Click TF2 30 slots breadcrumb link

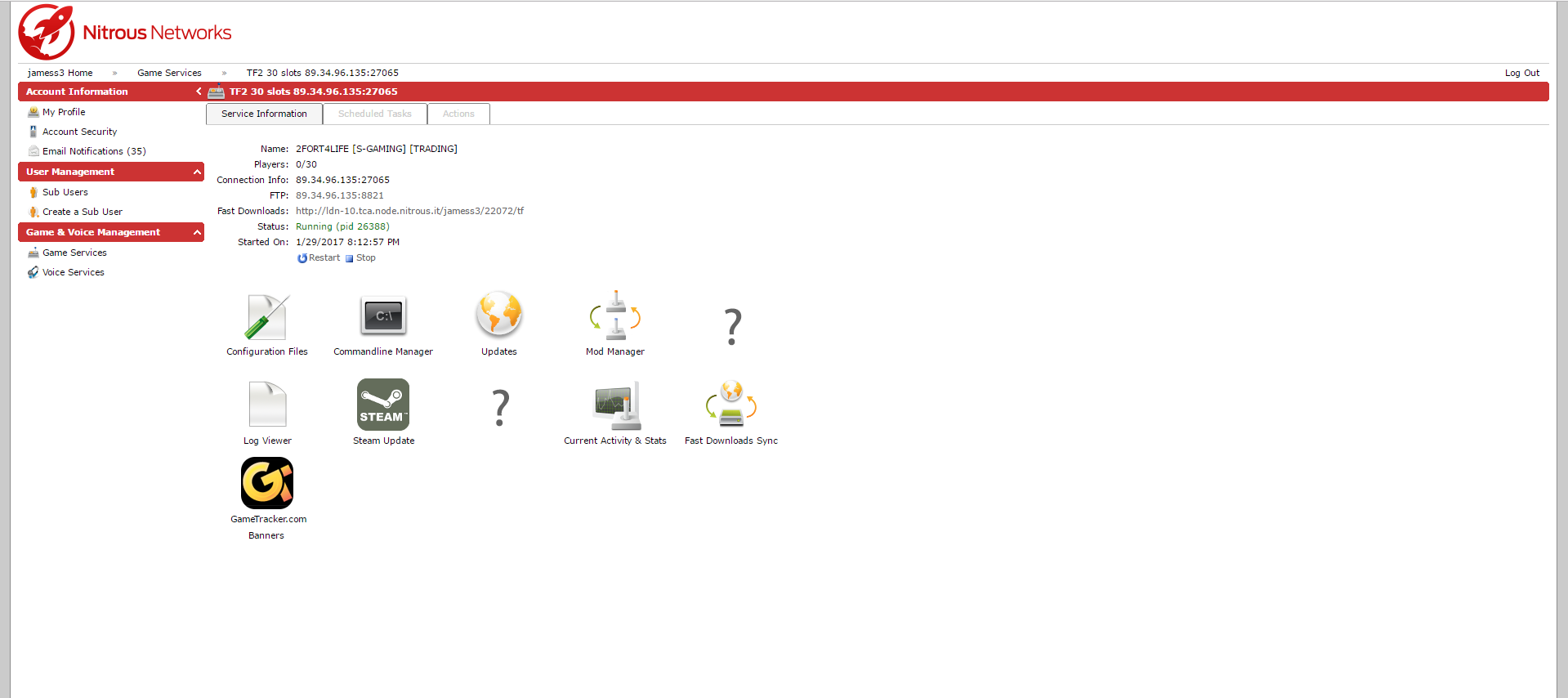[x=323, y=73]
